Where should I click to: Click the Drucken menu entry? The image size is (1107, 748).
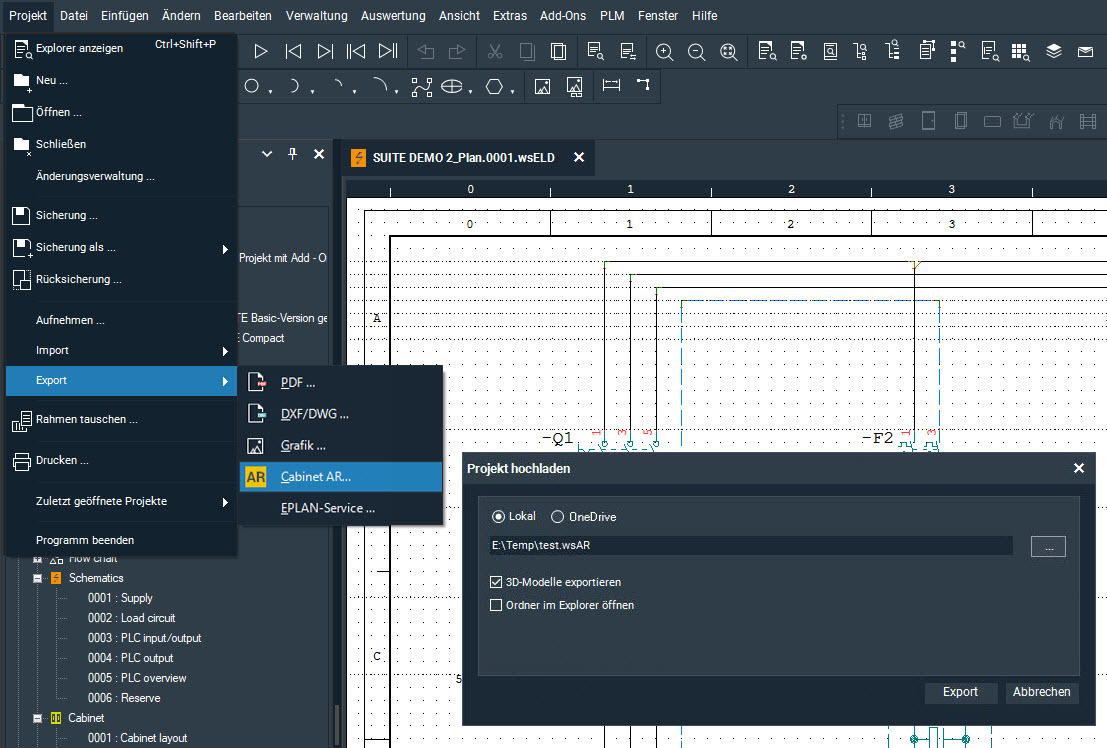tap(121, 461)
